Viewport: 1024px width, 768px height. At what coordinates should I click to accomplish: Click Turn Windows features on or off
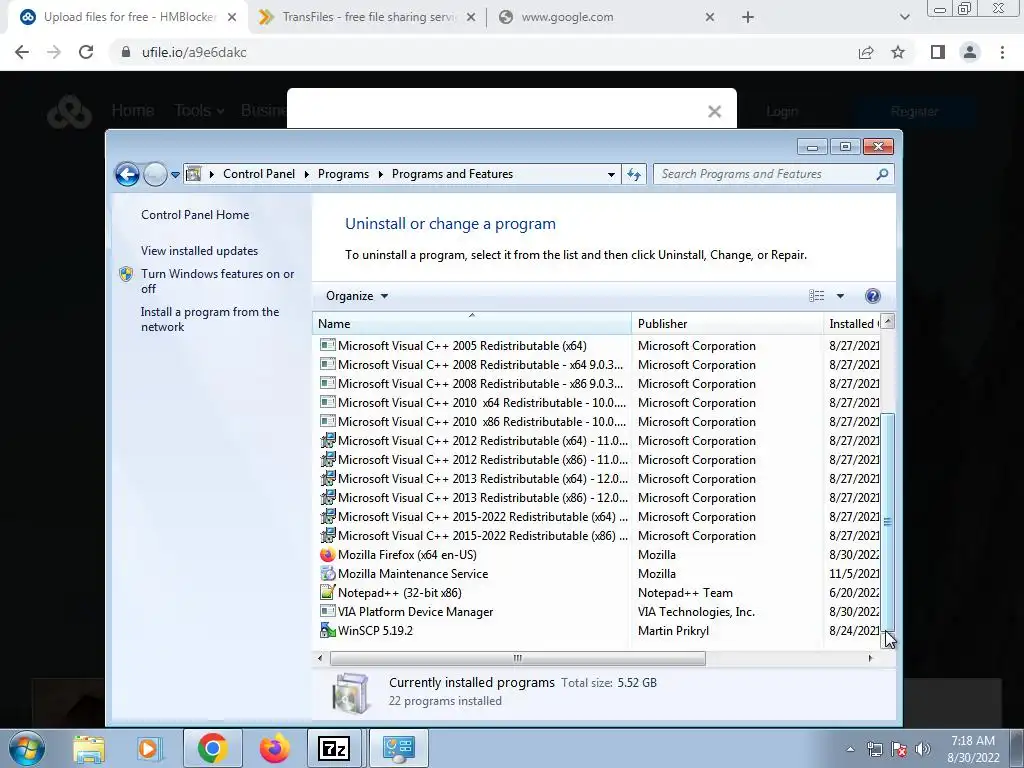tap(217, 281)
